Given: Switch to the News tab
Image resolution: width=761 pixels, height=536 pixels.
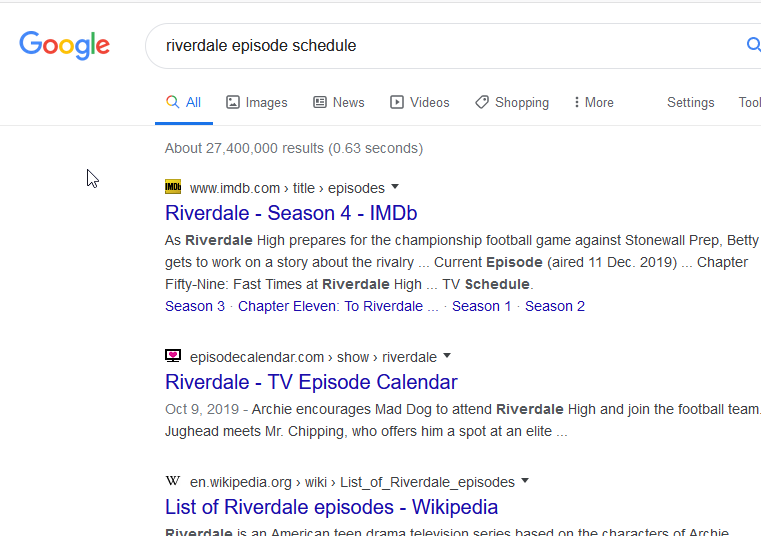Looking at the screenshot, I should tap(339, 102).
